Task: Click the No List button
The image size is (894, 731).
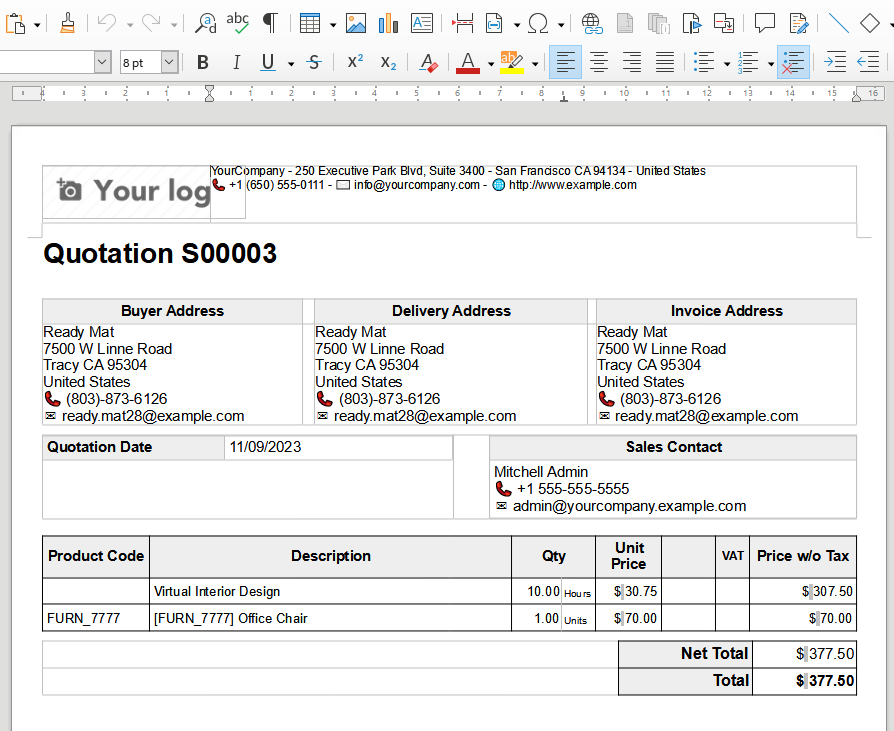Action: tap(793, 62)
